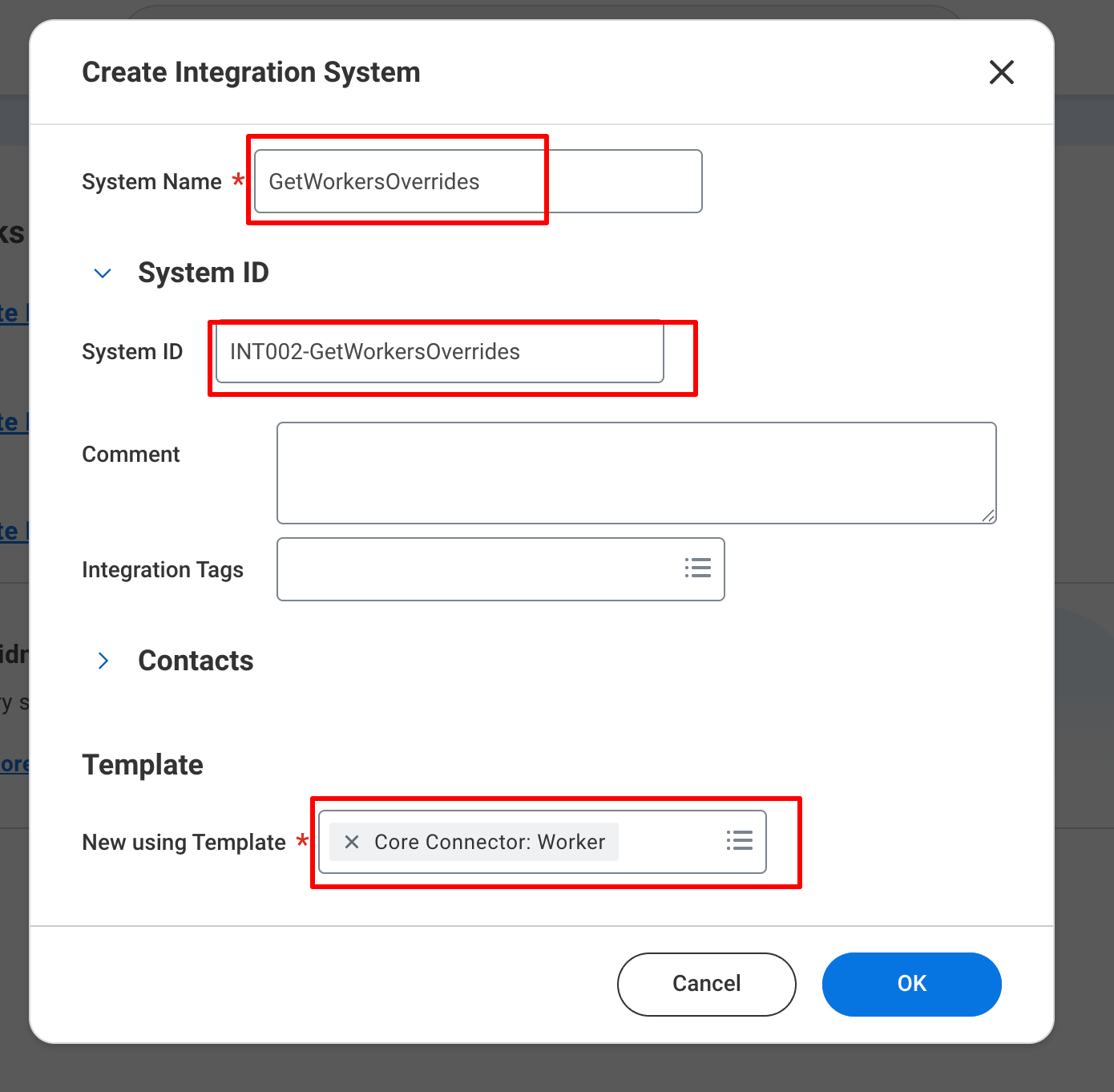1114x1092 pixels.
Task: Open the Integration Tags selection list
Action: (697, 568)
